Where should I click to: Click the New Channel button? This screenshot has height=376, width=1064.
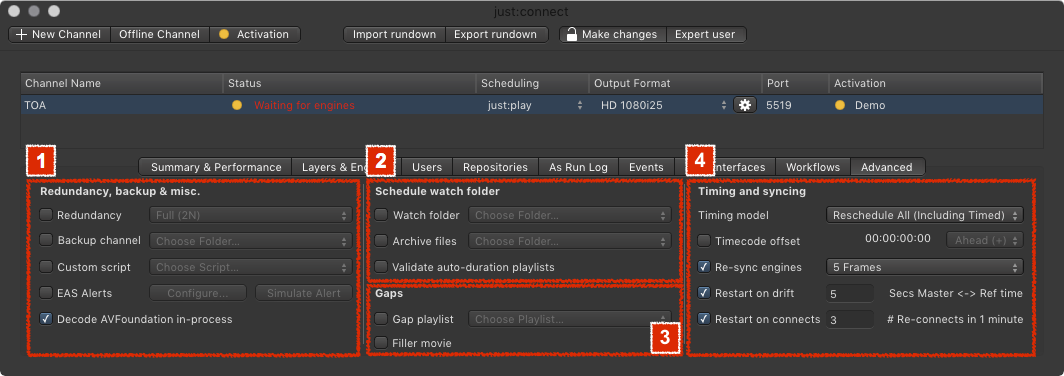pos(59,34)
